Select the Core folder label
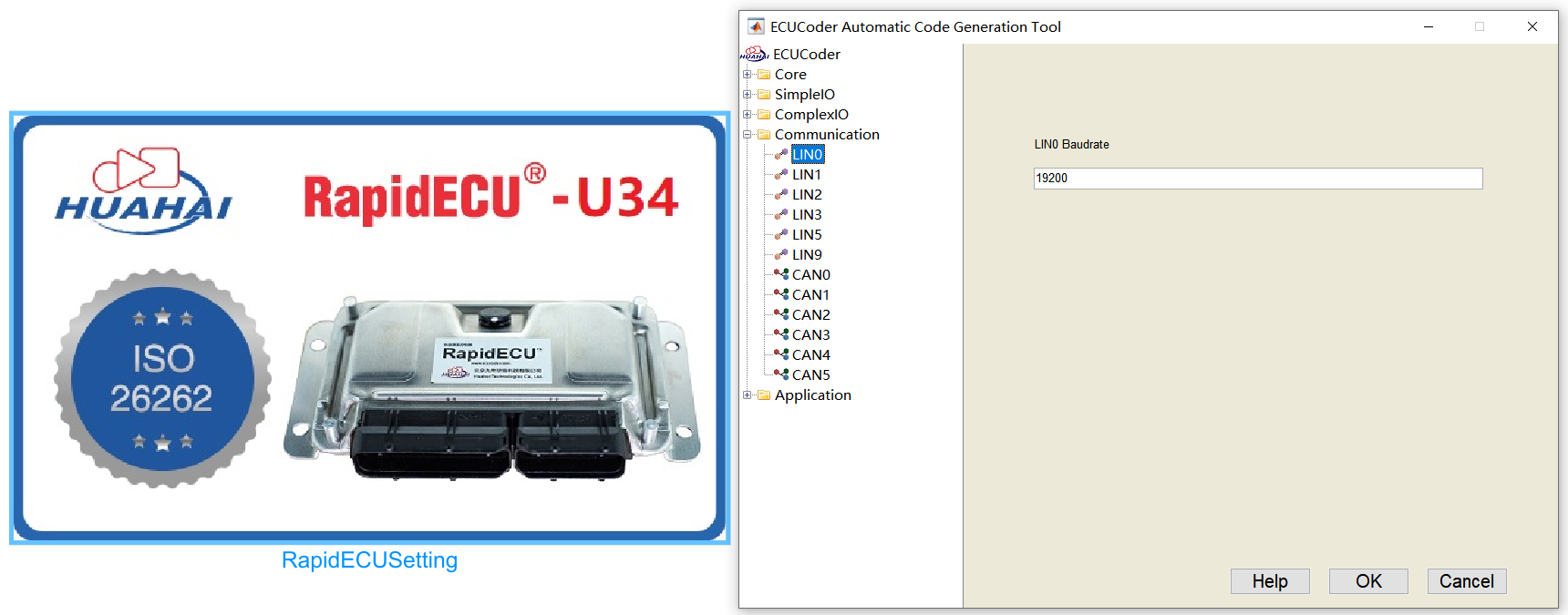Screen dimensions: 1568x615 tap(790, 75)
